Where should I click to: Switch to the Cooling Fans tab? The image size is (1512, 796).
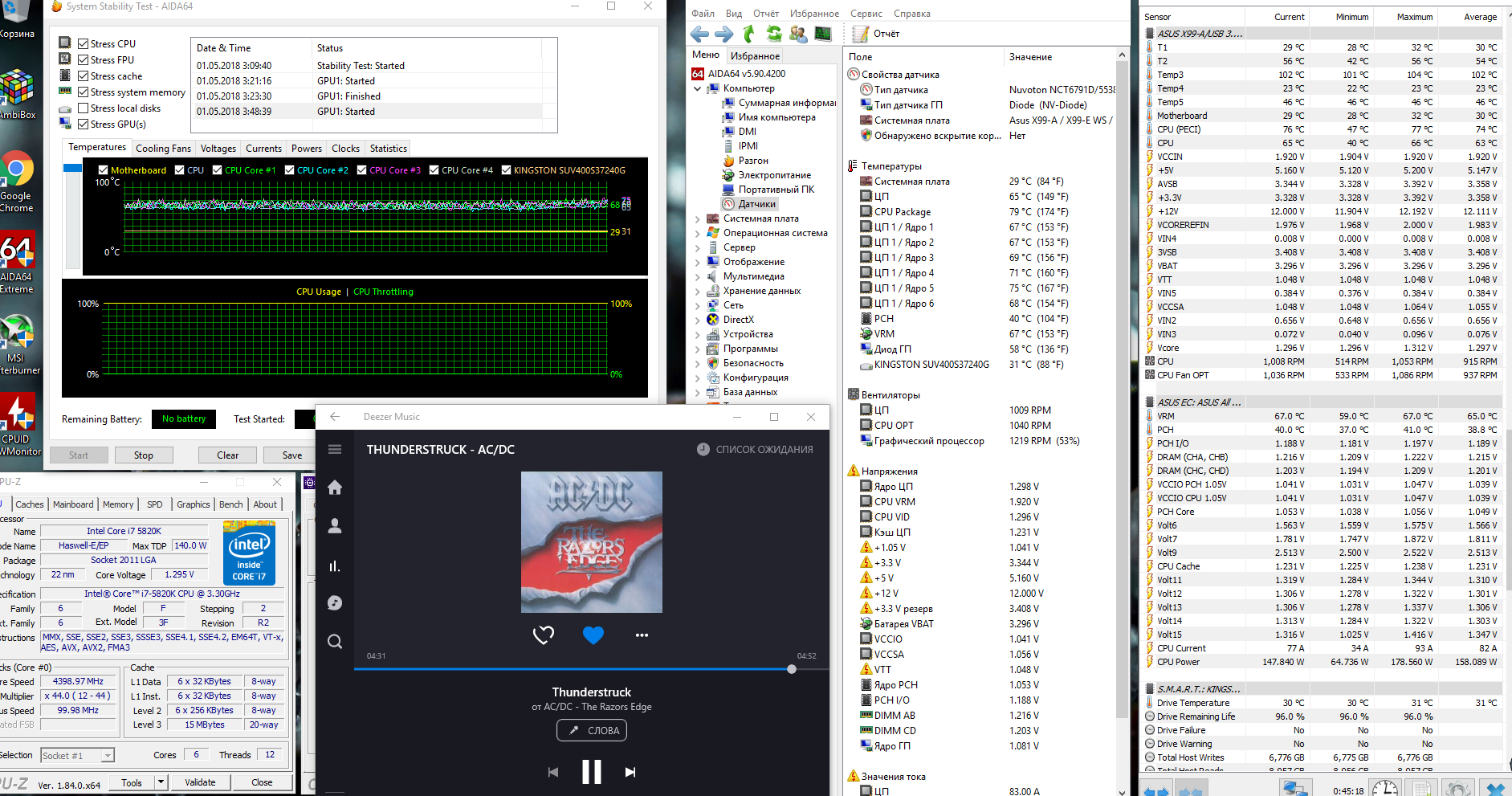click(x=163, y=149)
